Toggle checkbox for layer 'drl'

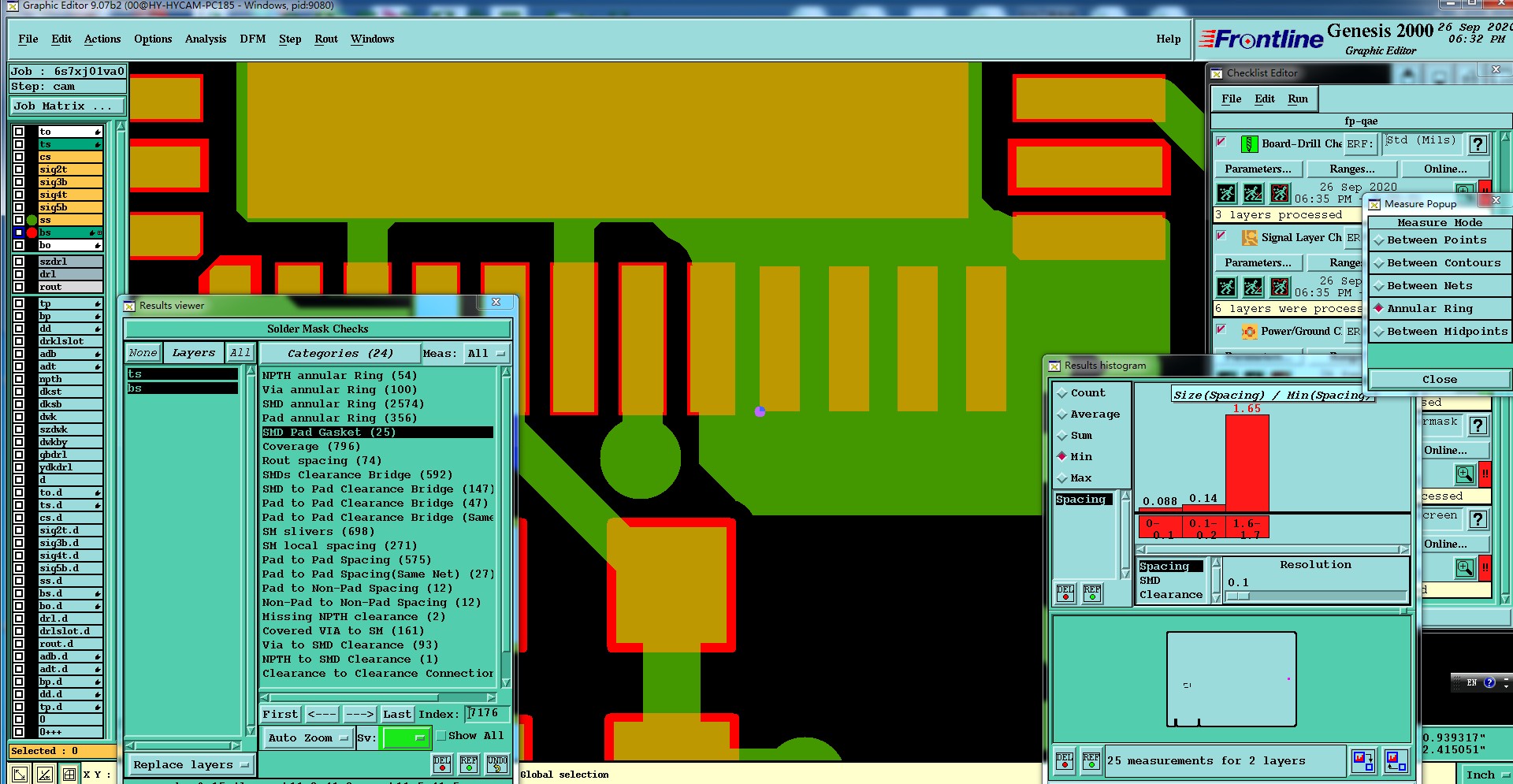click(19, 274)
